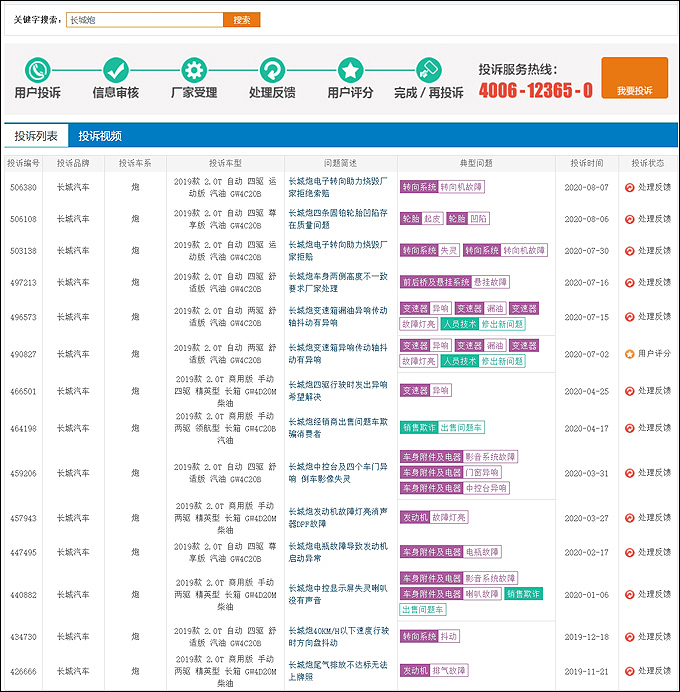Click status icon for complaint 457943
The image size is (680, 692).
(x=630, y=518)
